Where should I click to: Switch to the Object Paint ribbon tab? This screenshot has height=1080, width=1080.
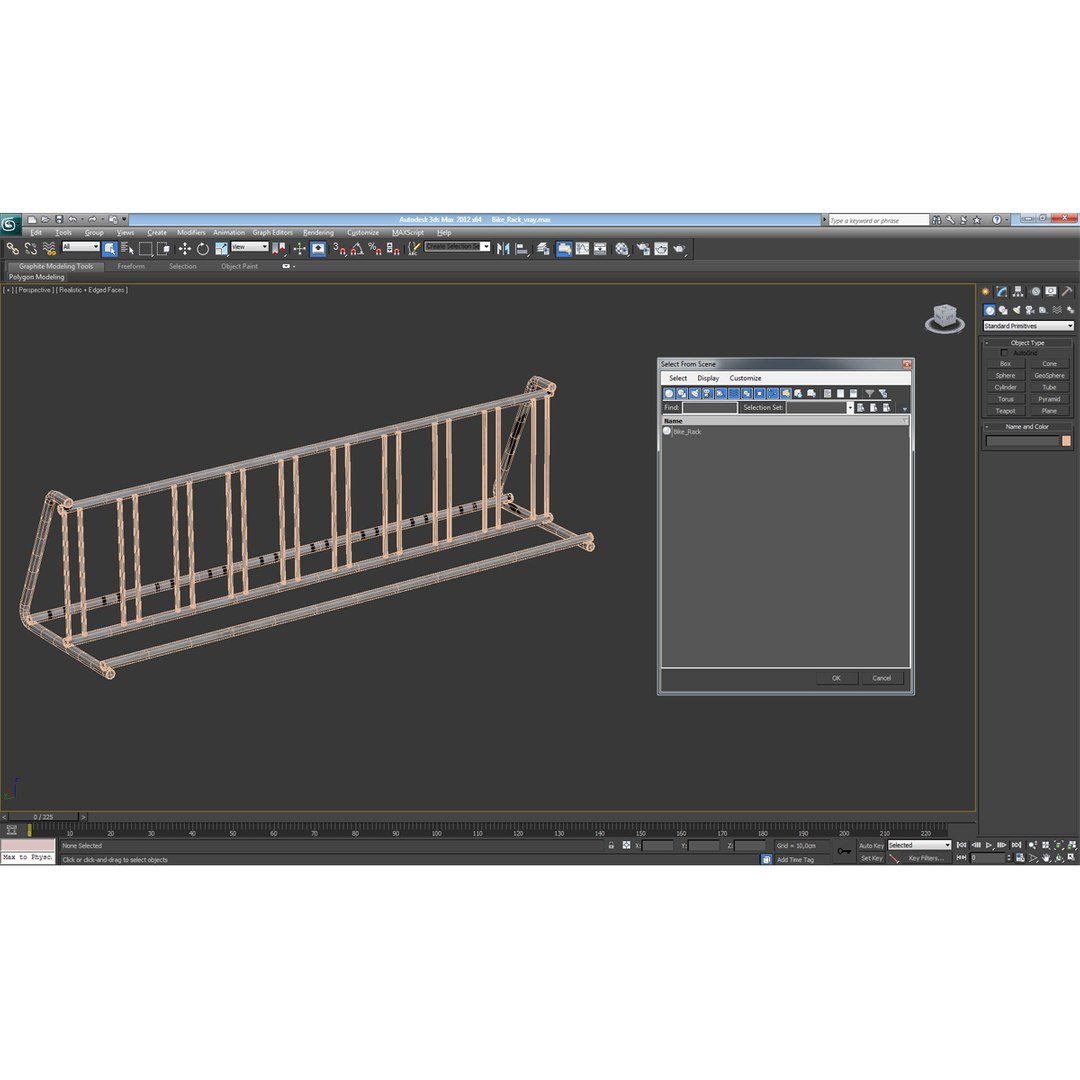(x=239, y=267)
